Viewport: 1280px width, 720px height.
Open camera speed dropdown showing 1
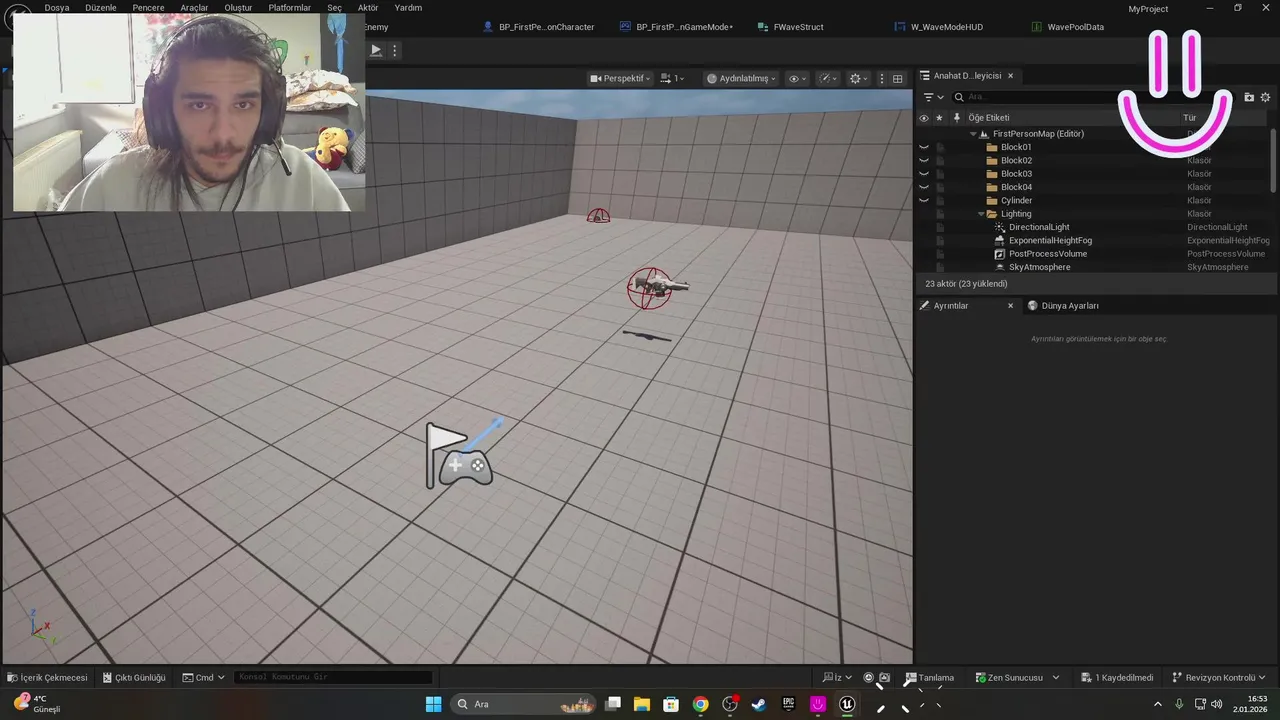[673, 78]
